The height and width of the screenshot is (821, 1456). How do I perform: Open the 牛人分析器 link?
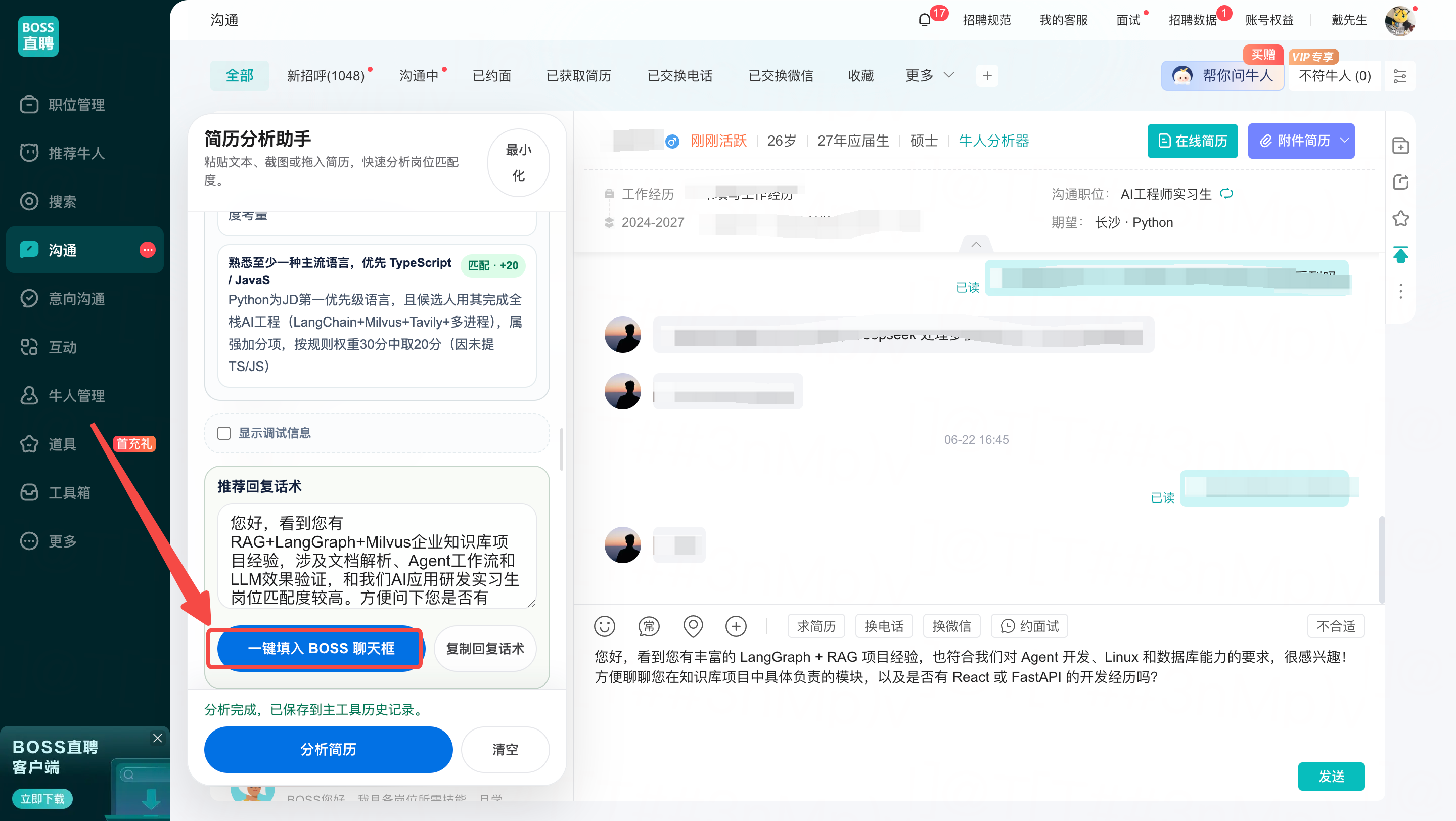tap(993, 141)
